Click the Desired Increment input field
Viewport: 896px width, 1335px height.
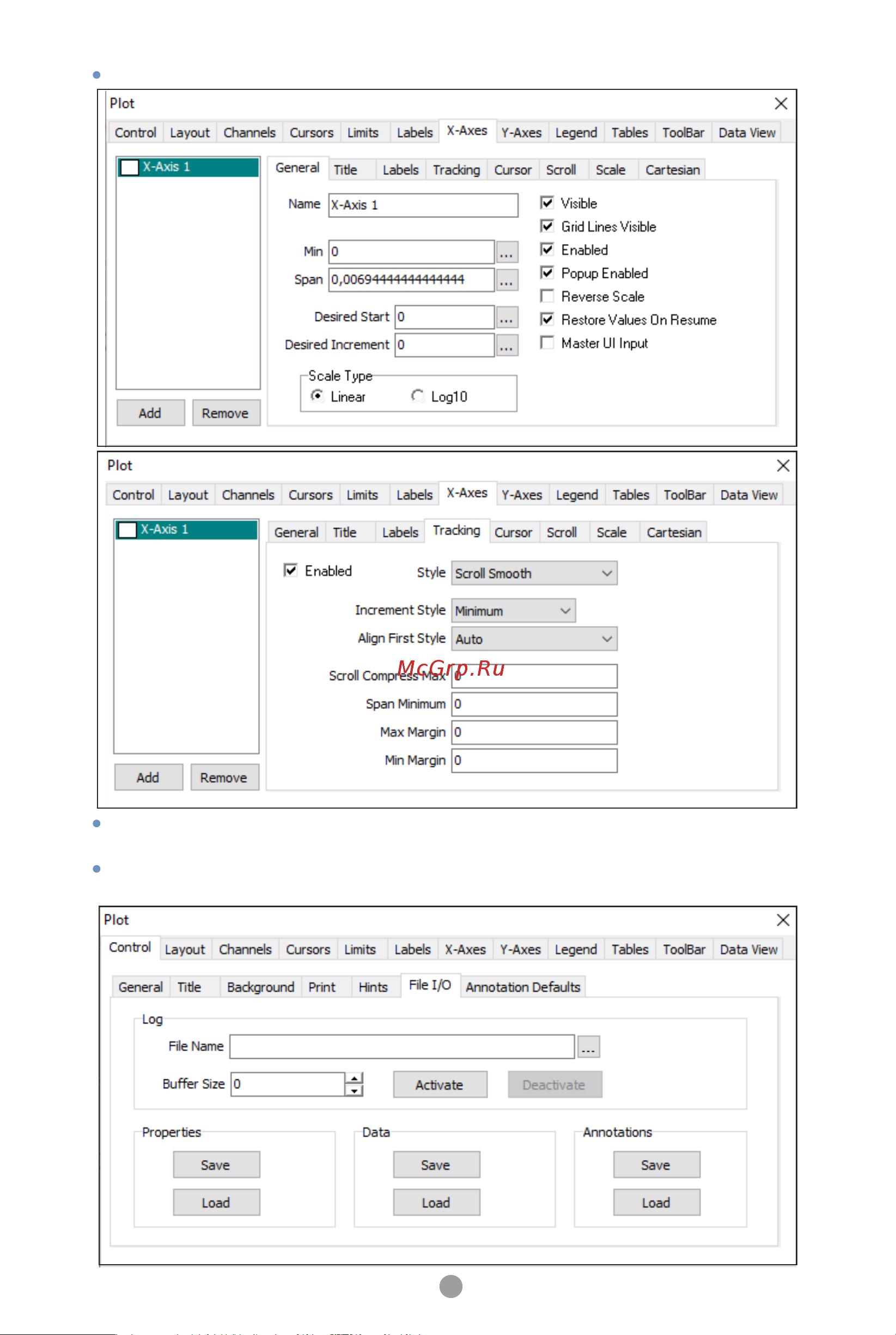click(x=444, y=345)
